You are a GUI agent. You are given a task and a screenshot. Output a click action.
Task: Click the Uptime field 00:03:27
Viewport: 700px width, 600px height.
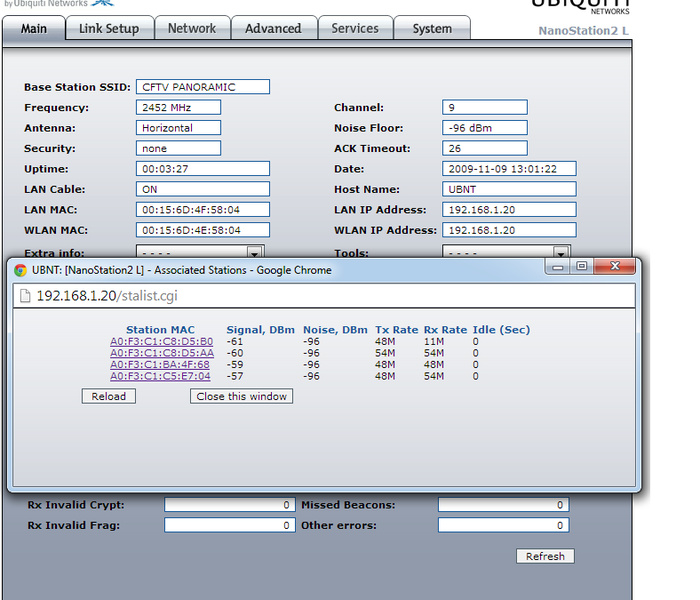pos(203,169)
